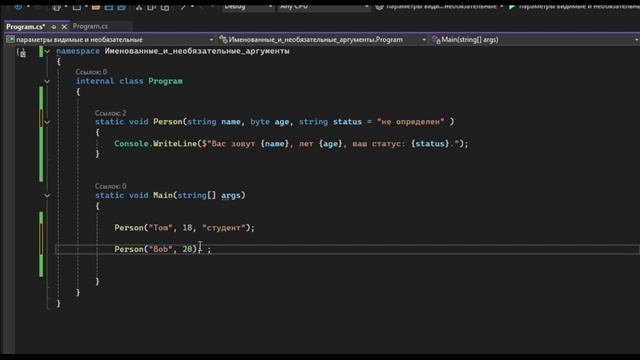
Task: Collapse the Main method block
Action: coord(47,196)
